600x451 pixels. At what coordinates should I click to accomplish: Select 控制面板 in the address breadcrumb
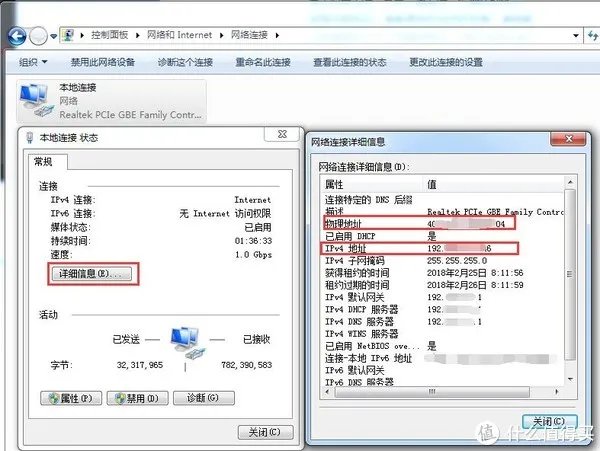pyautogui.click(x=109, y=35)
